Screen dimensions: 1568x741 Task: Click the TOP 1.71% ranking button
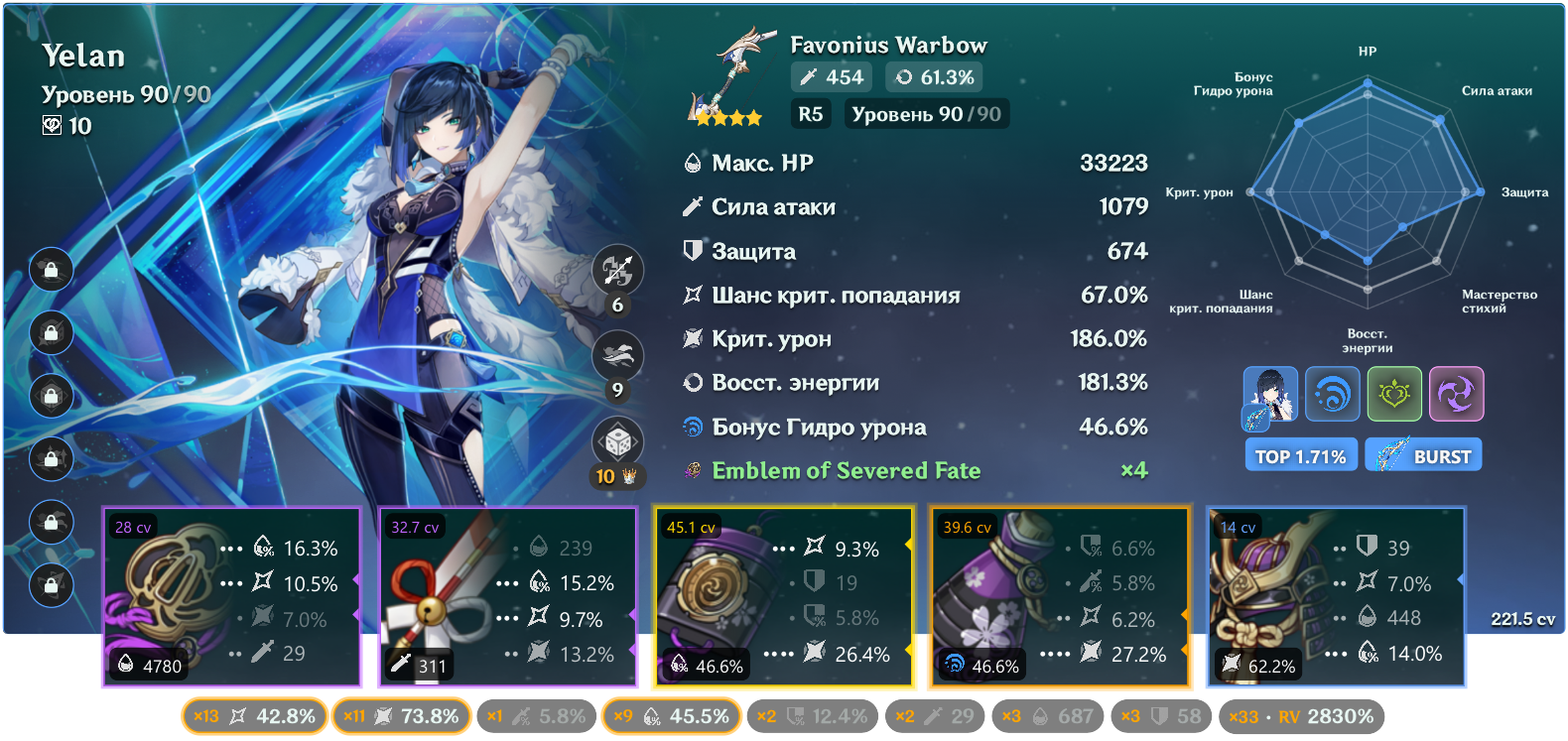coord(1300,455)
